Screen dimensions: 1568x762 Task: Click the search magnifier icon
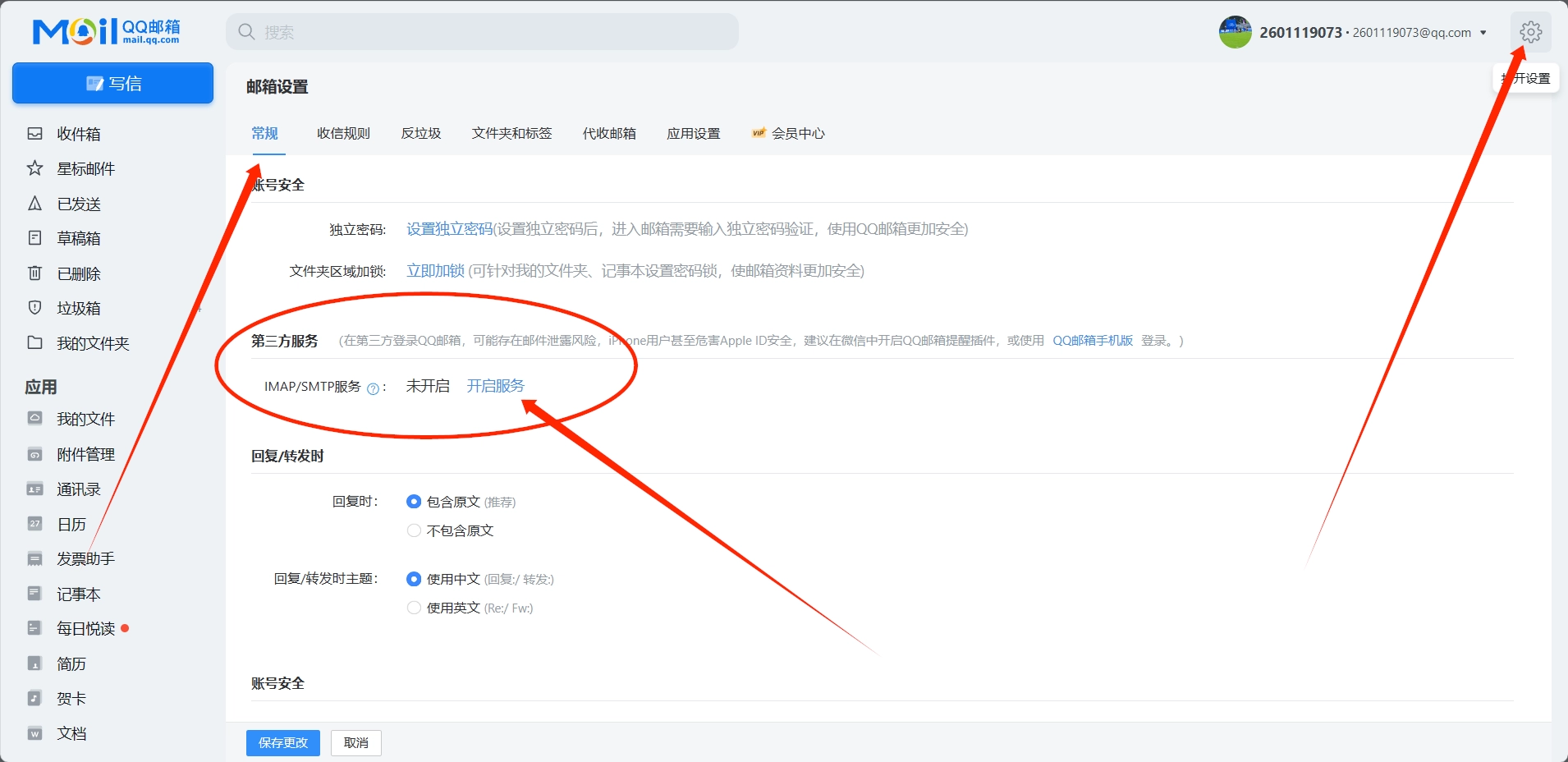pyautogui.click(x=246, y=32)
